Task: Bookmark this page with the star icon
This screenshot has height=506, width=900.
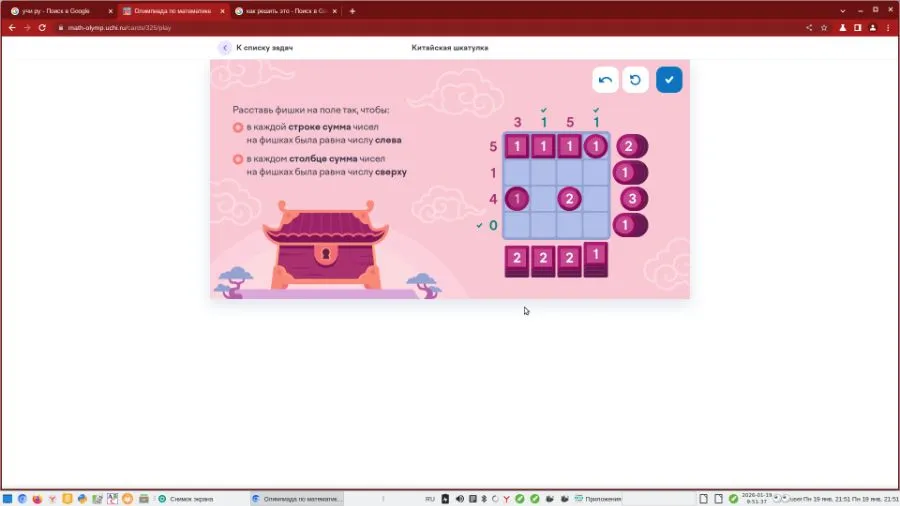Action: (824, 28)
